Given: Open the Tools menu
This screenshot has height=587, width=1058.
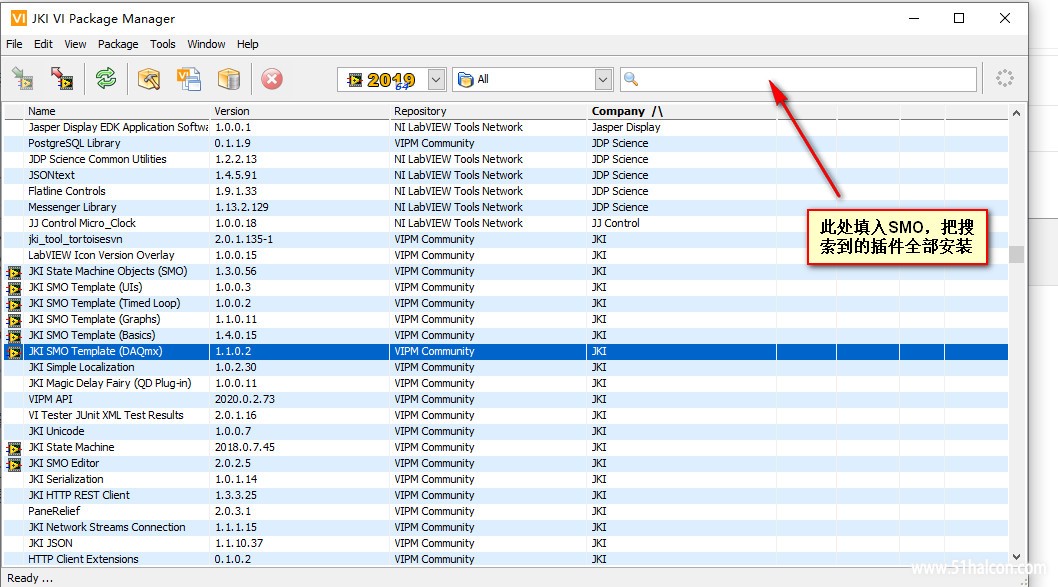Looking at the screenshot, I should 163,44.
